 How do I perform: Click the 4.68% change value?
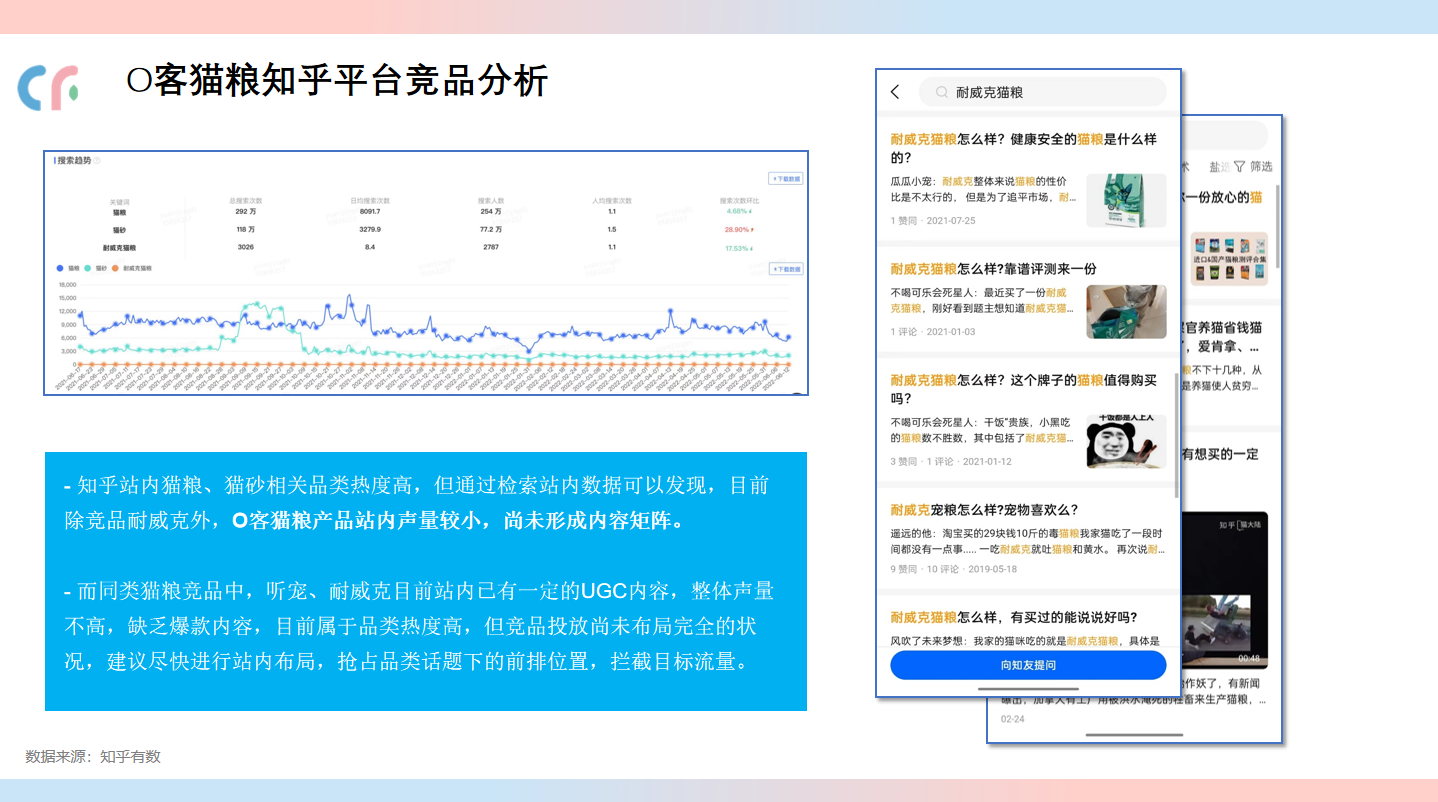738,212
